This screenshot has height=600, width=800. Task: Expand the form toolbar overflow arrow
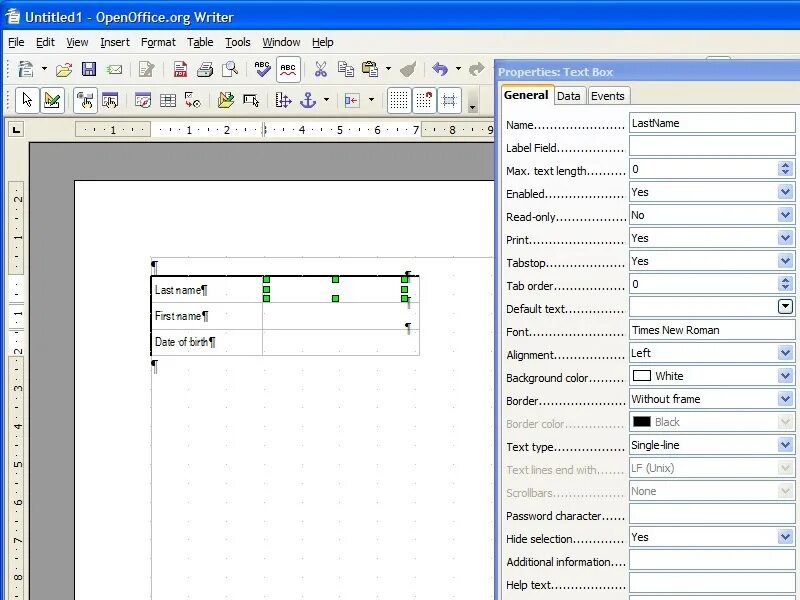472,101
